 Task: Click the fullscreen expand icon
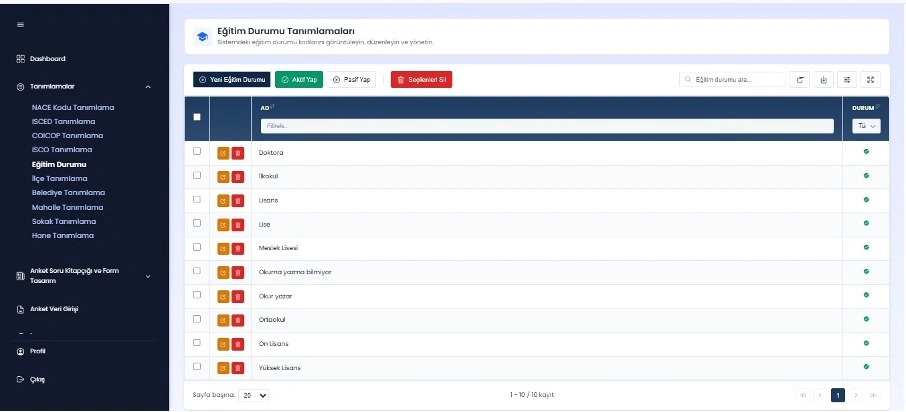871,80
